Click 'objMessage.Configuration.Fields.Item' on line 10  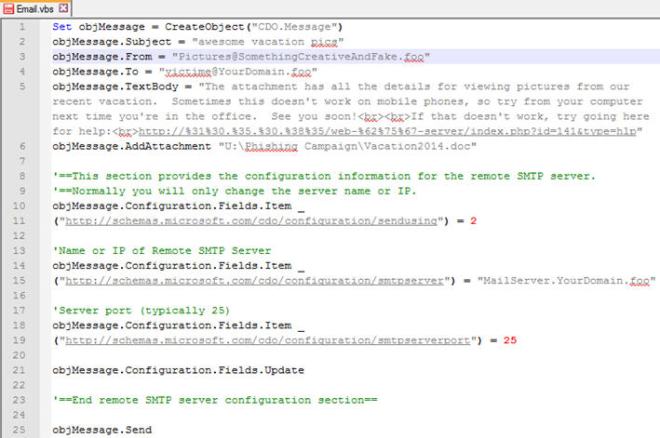[172, 206]
